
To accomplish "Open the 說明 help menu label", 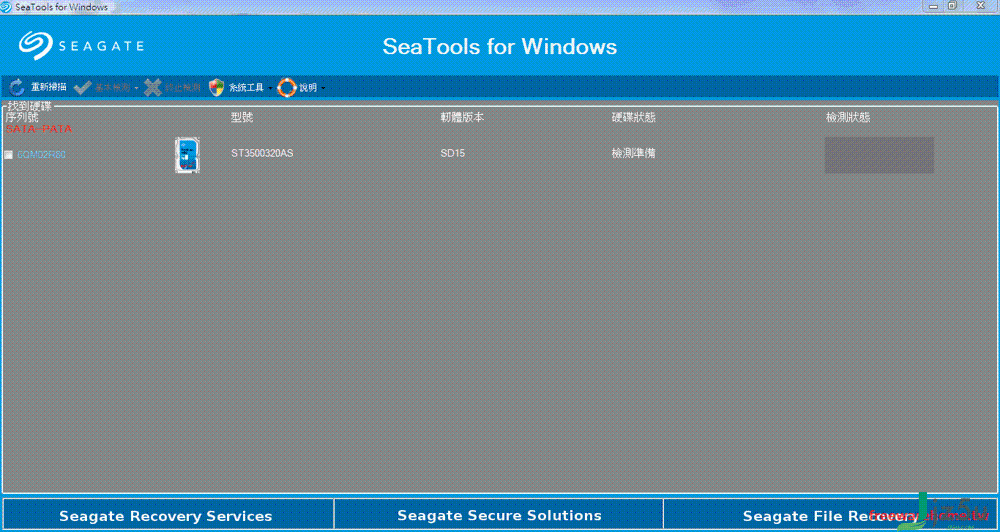I will [x=308, y=87].
